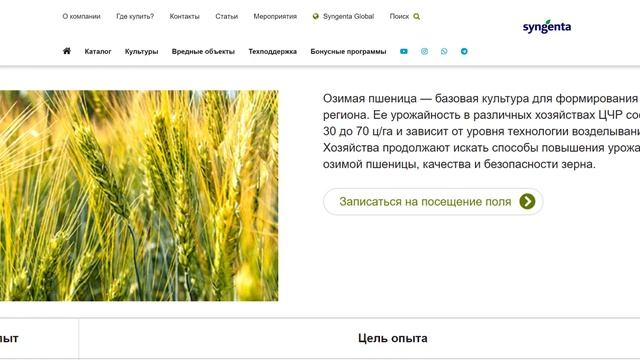The image size is (640, 360).
Task: Go to the home page icon
Action: 67,51
